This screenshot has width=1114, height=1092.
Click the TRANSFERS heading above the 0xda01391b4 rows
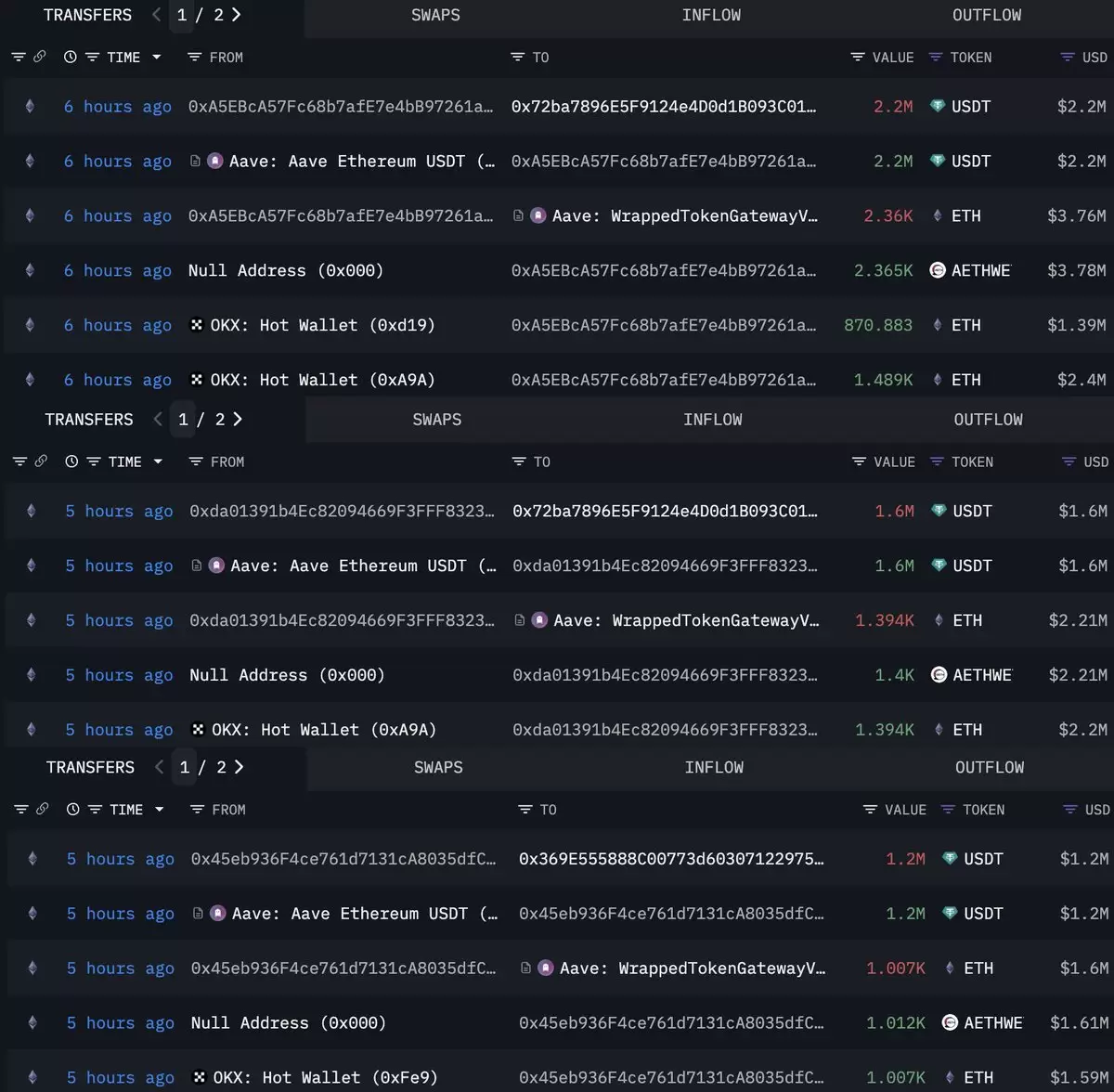pos(89,420)
